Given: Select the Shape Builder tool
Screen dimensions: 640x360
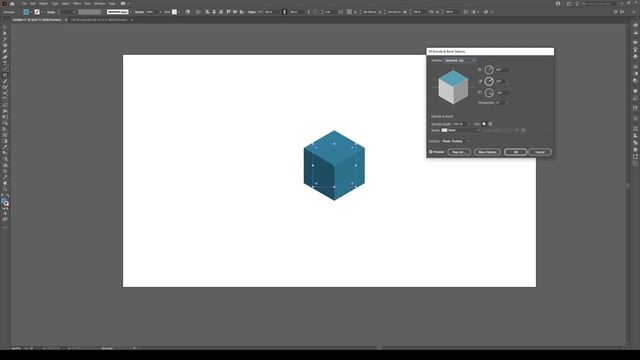Looking at the screenshot, I should click(5, 123).
